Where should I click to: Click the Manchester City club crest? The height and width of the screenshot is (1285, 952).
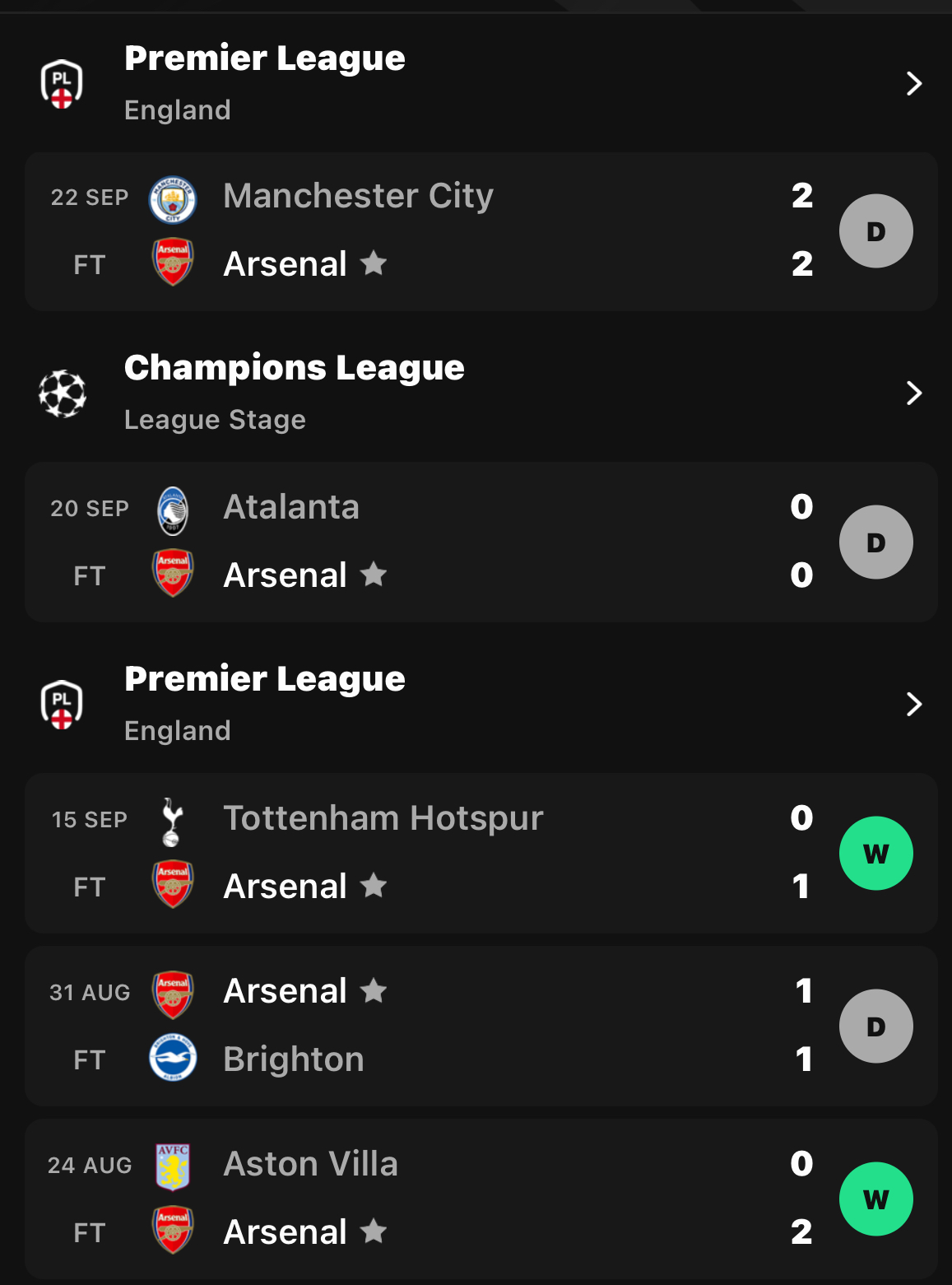tap(173, 199)
